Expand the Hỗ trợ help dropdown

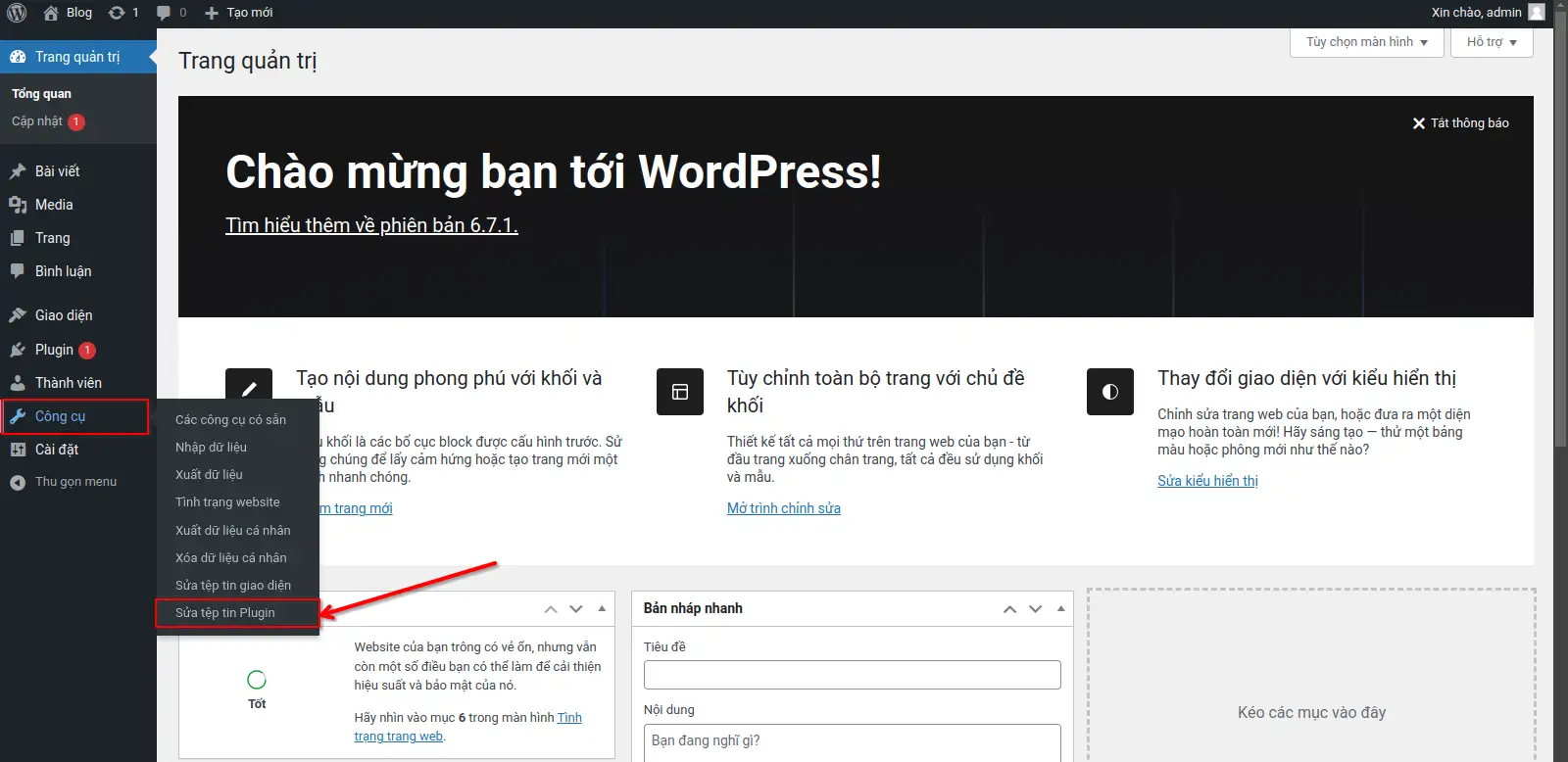[1491, 42]
